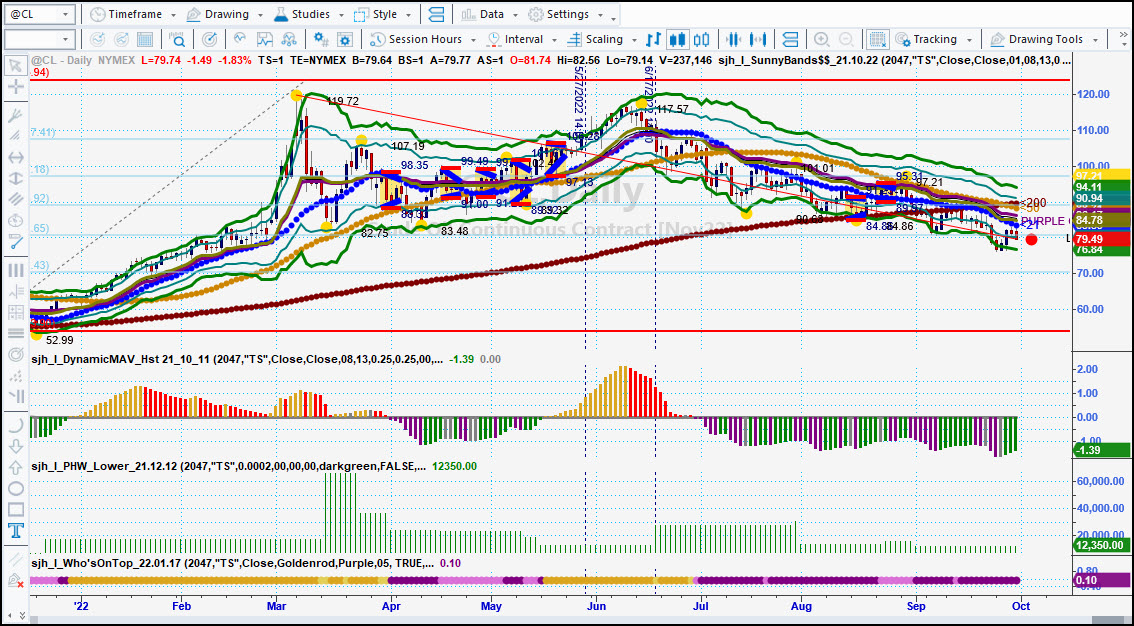Select the down arrow drawing tool
This screenshot has height=626, width=1134.
point(14,446)
